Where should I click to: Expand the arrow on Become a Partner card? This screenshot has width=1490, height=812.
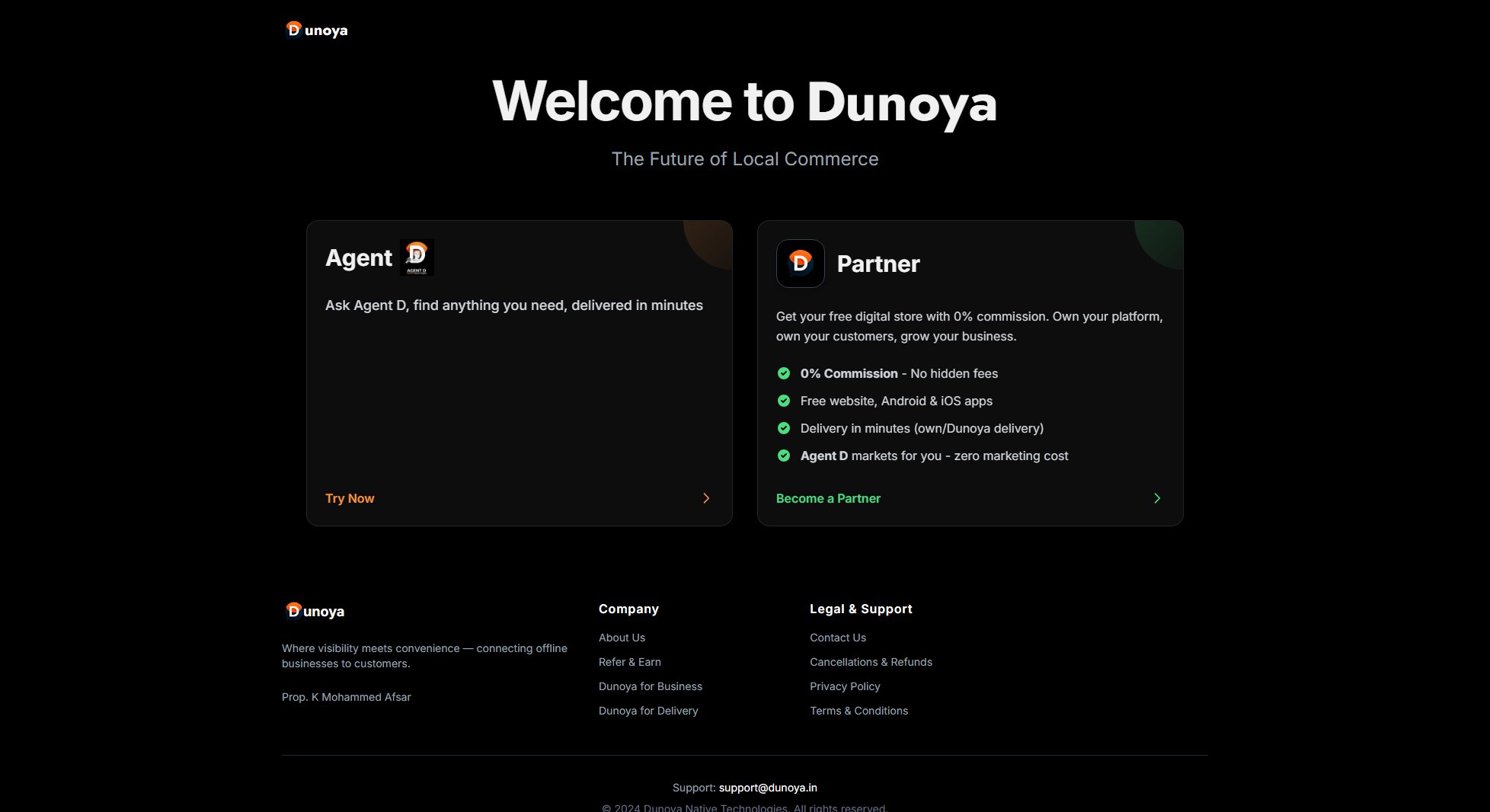tap(1156, 498)
